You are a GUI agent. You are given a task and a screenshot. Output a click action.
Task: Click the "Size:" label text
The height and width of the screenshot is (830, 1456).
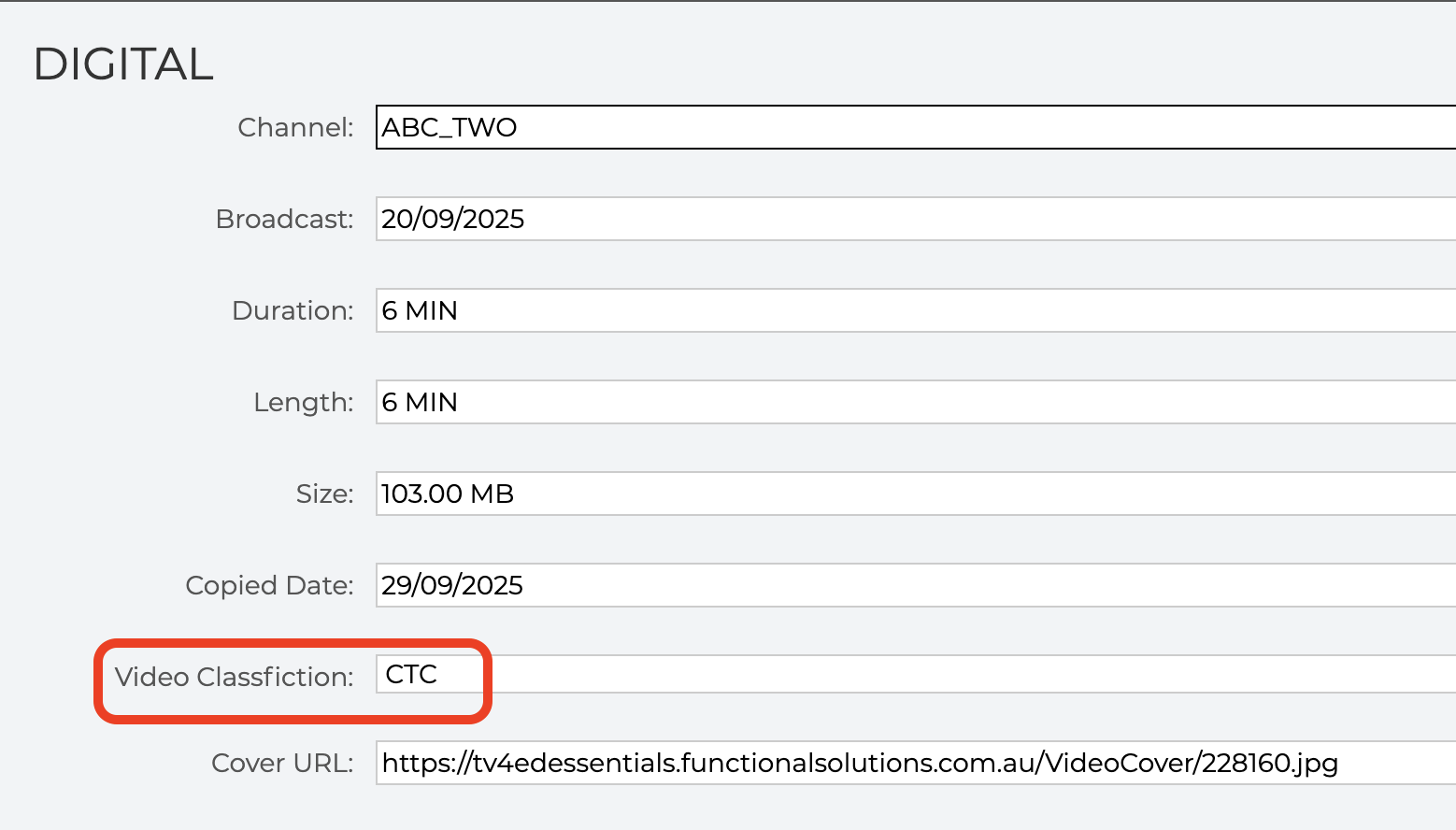[324, 494]
